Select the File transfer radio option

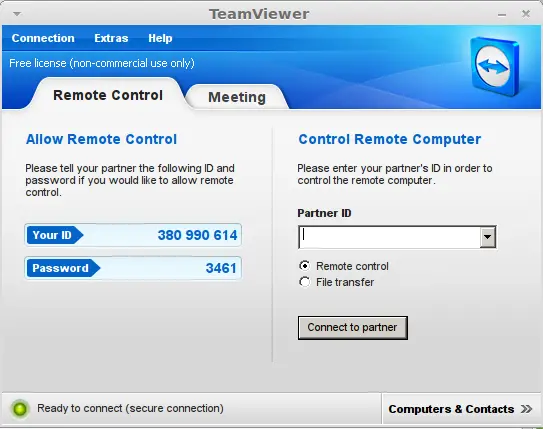[304, 282]
